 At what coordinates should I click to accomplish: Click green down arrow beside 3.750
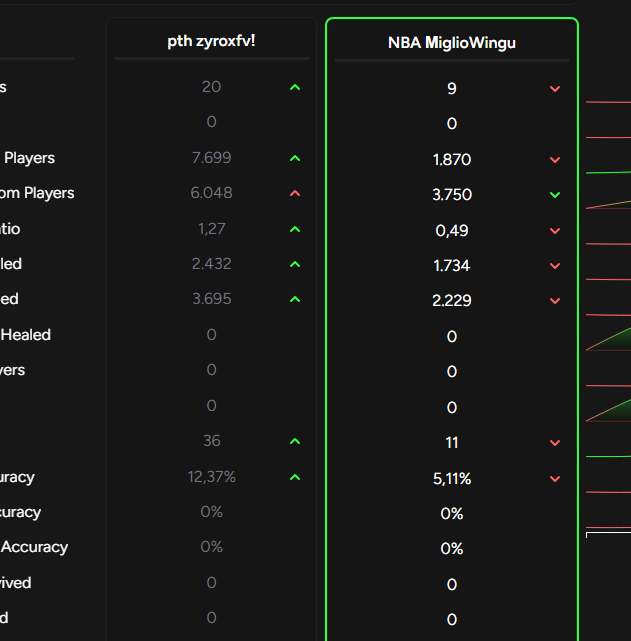555,195
